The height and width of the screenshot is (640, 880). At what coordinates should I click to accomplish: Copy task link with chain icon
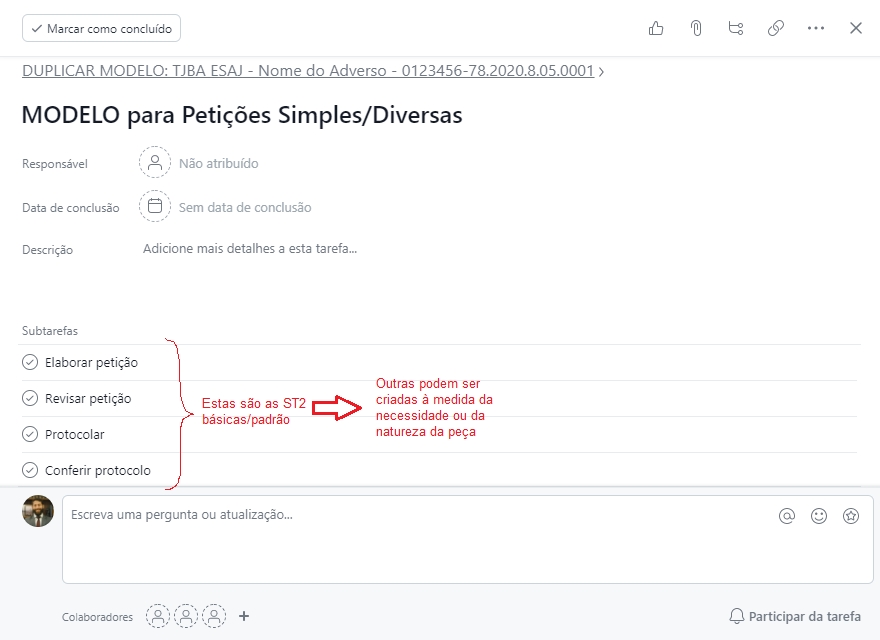(776, 28)
